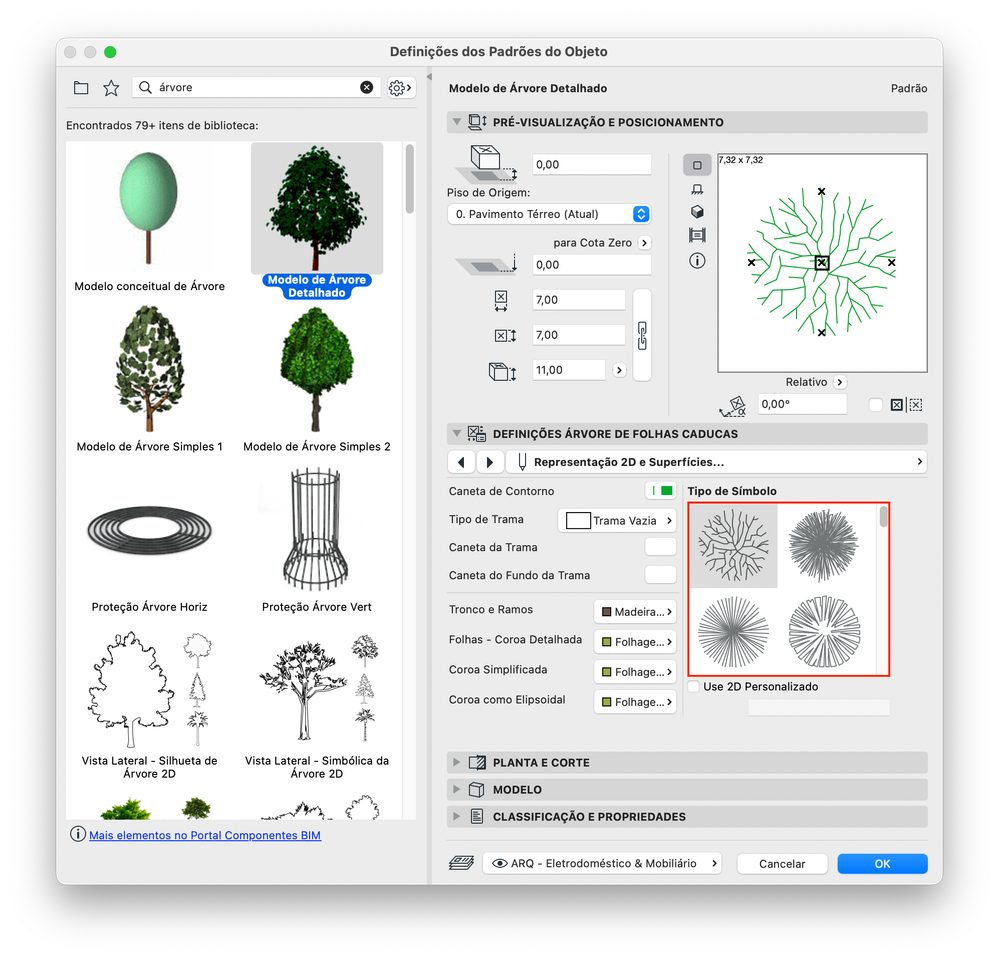The image size is (999, 959).
Task: Expand Planta e Corte panel
Action: (x=456, y=762)
